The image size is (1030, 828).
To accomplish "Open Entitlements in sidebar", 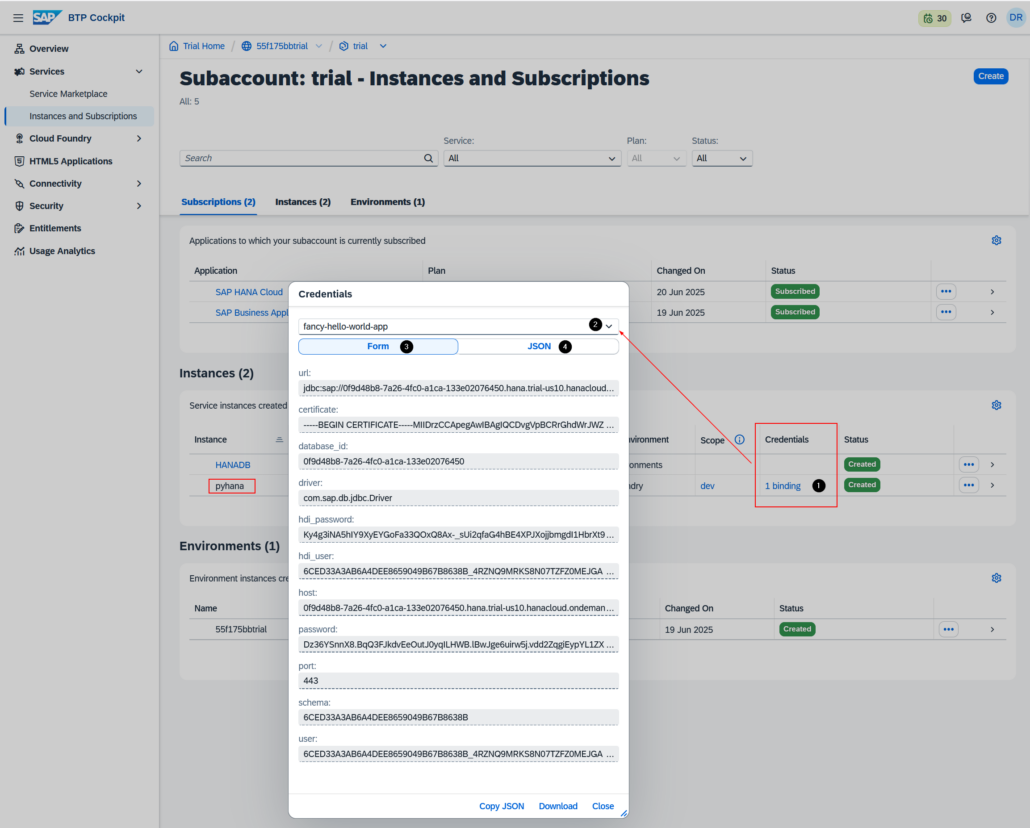I will (x=55, y=228).
